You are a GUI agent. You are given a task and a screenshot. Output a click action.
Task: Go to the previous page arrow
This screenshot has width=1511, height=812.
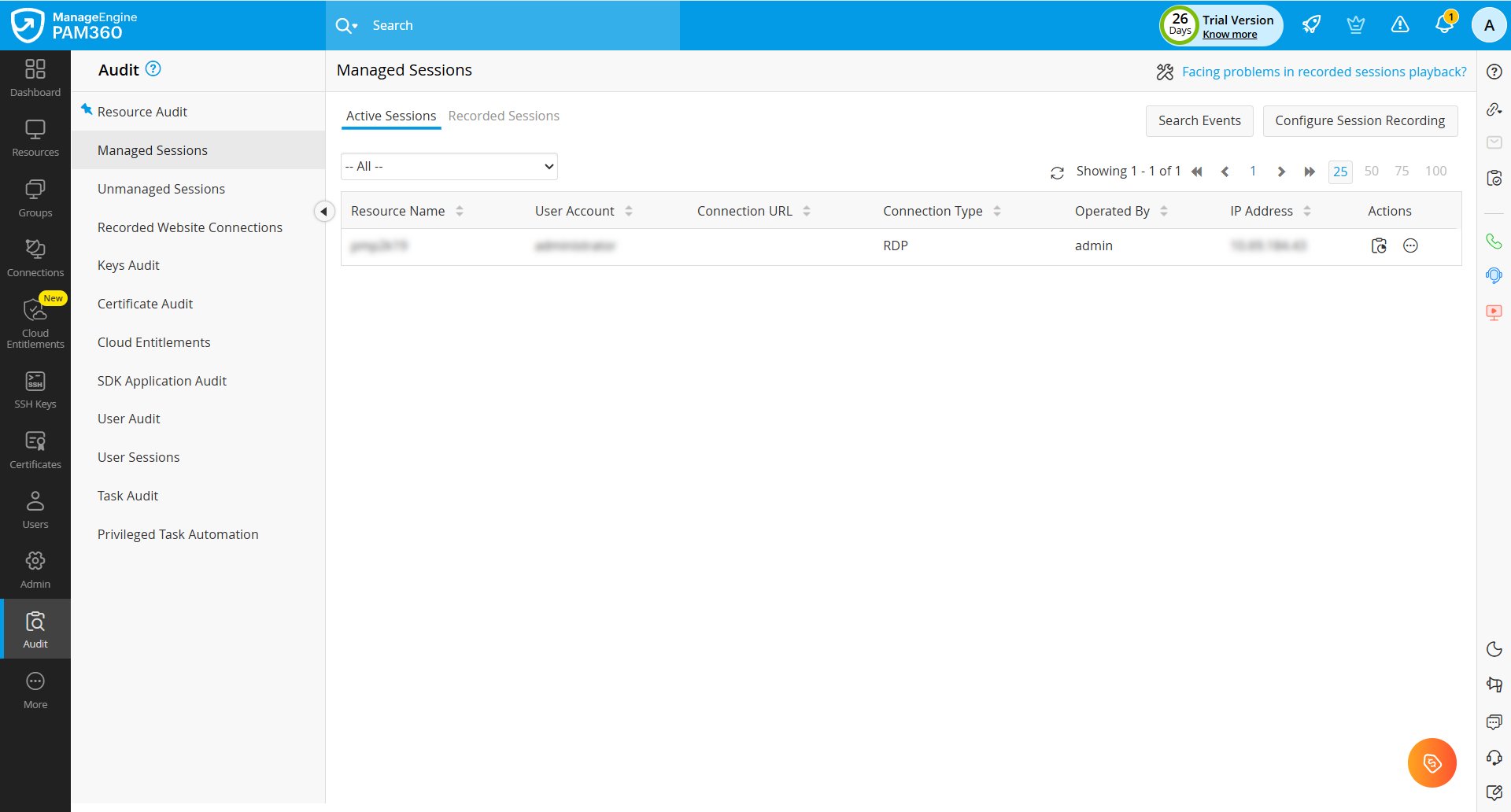coord(1225,172)
